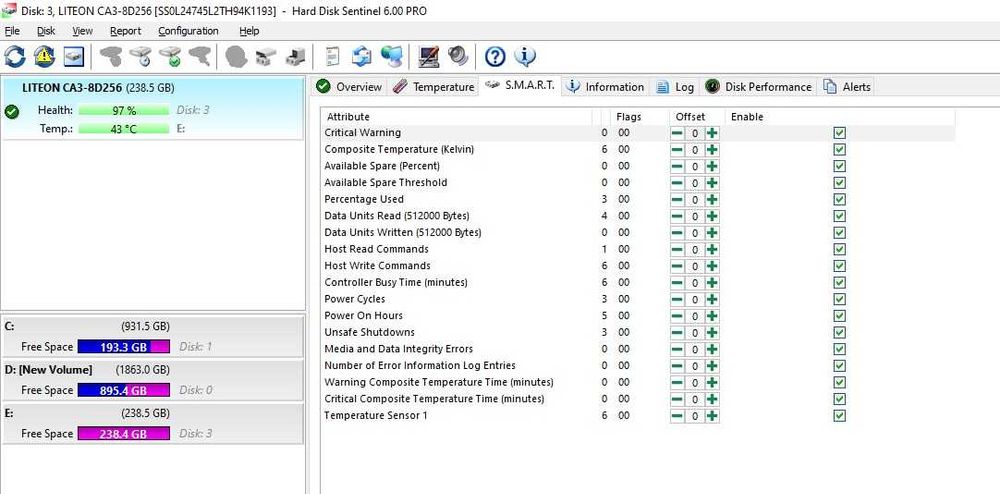Click the C: free space 193.3 GB bar
Screen dimensions: 1000x494
tap(124, 347)
